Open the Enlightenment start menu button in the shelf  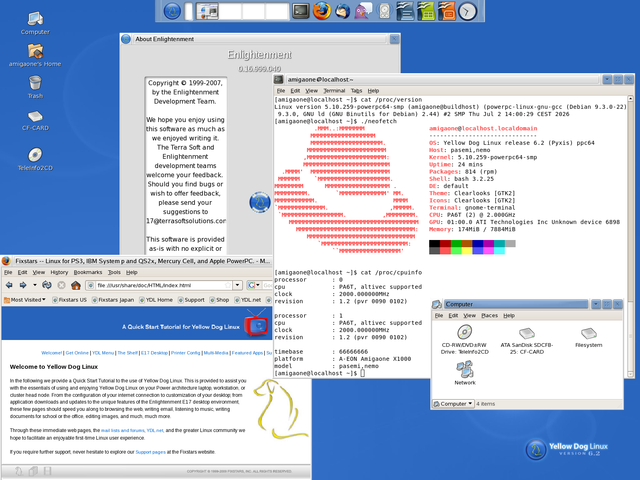[x=172, y=11]
